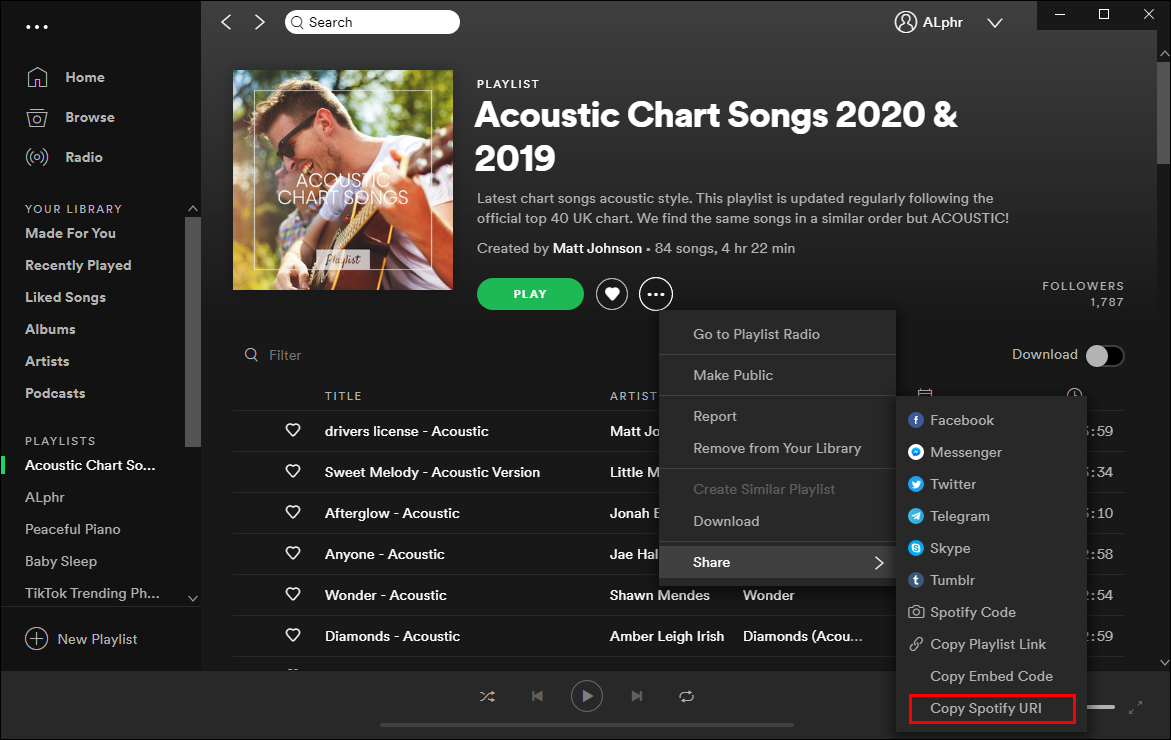Like the drivers license - Acoustic track
Screen dimensions: 1171x740
(293, 431)
